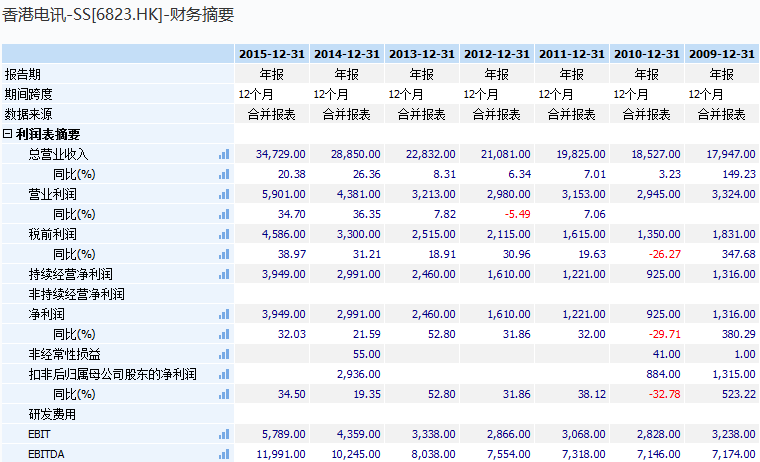Select revenue value 28,850.00
The image size is (760, 462).
coord(356,154)
